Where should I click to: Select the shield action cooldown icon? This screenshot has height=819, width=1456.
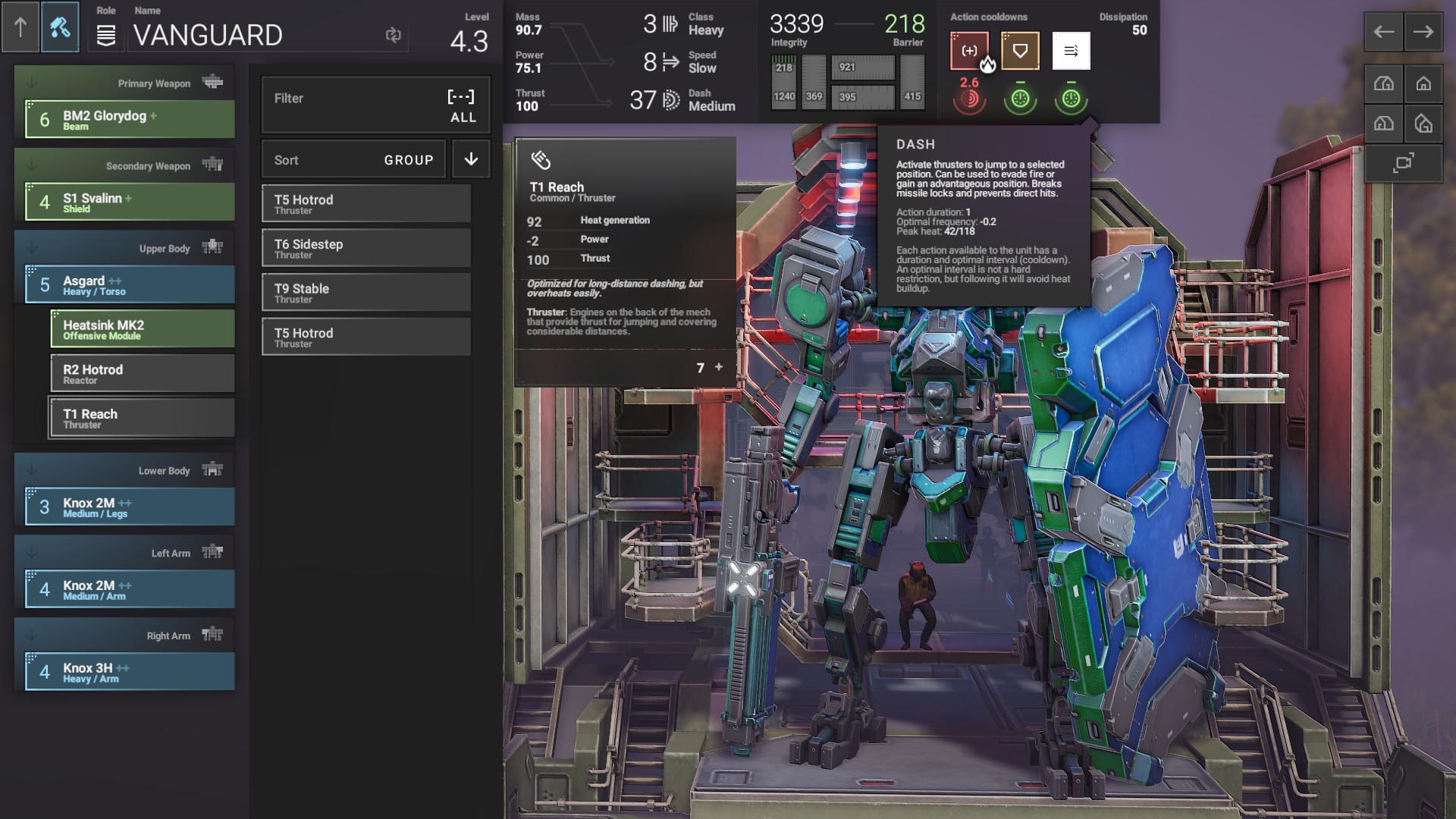pos(1020,51)
